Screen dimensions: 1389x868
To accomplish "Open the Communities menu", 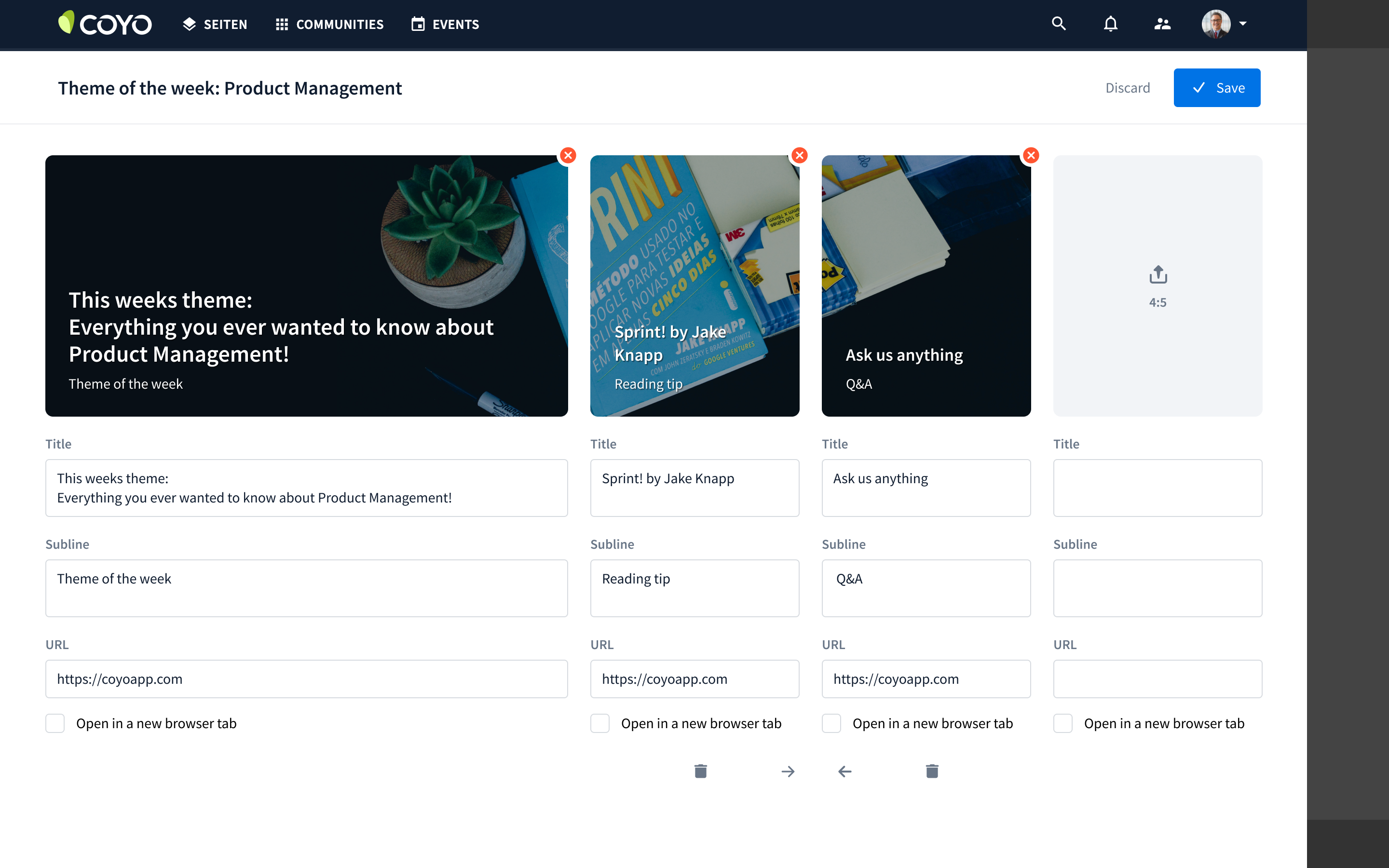I will 329,24.
